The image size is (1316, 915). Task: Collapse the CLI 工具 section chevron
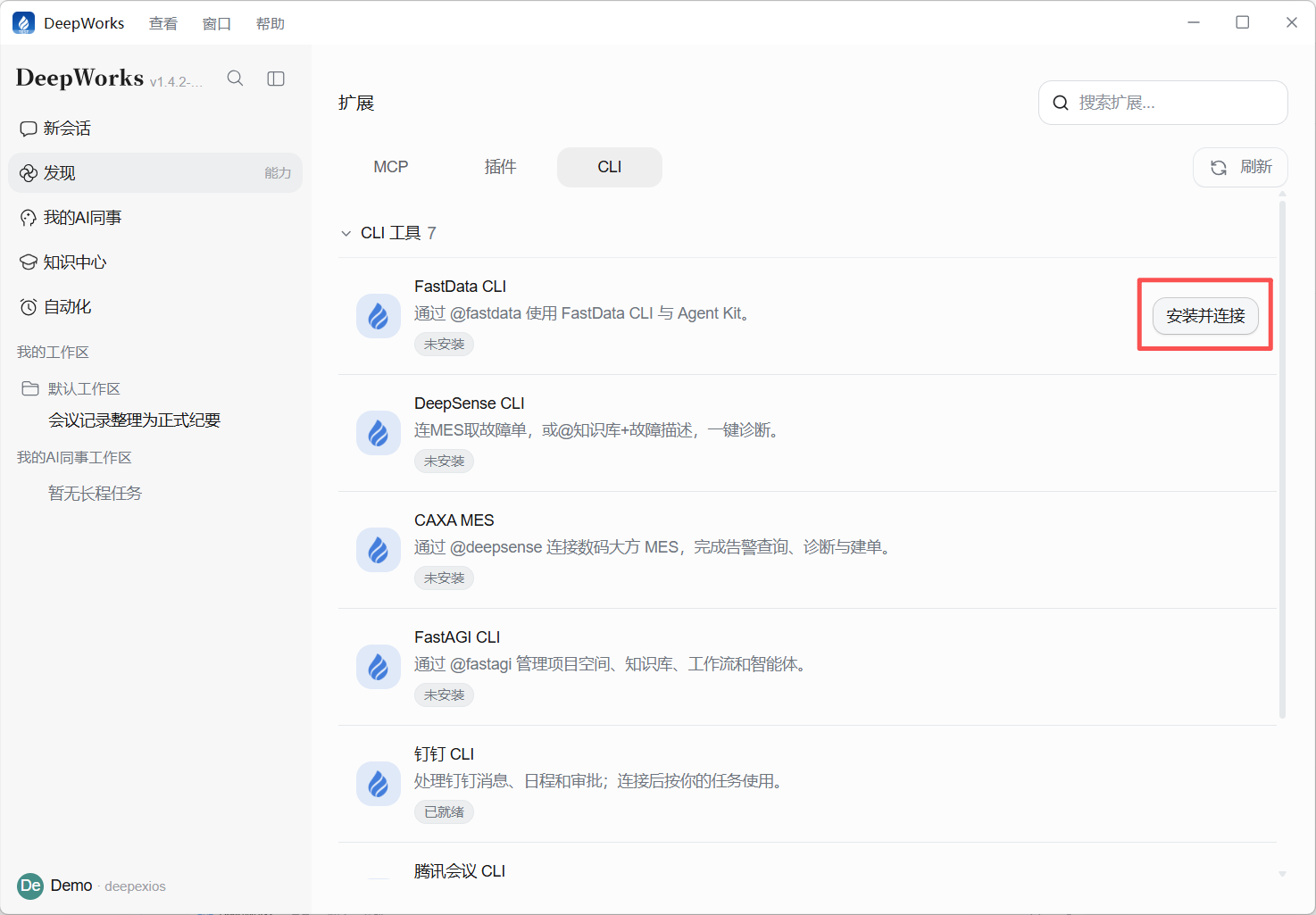pos(346,234)
